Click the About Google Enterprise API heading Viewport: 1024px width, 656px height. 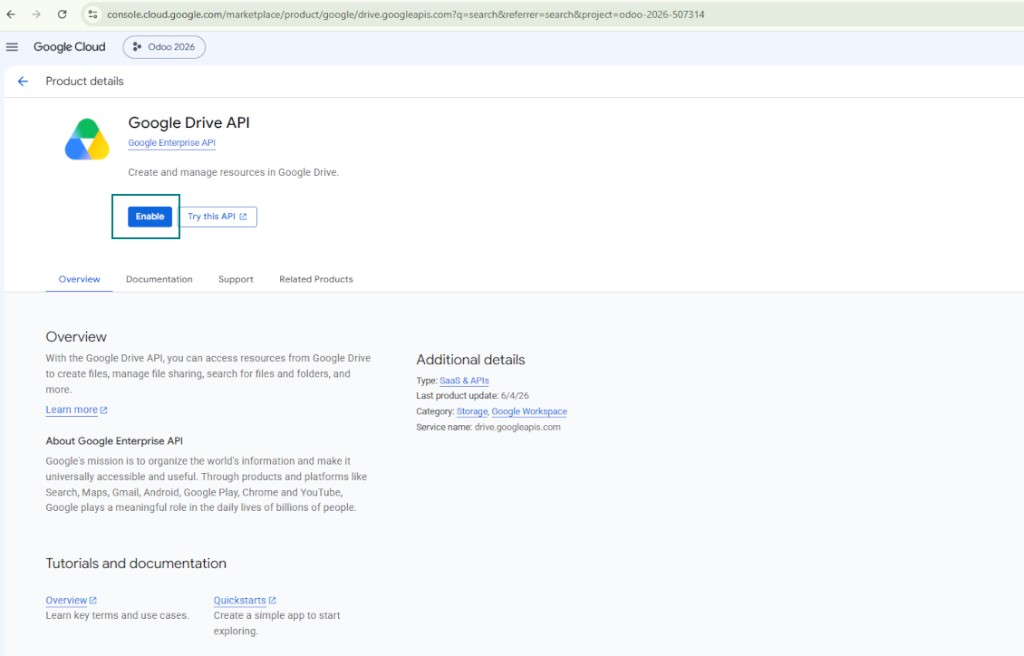[114, 441]
